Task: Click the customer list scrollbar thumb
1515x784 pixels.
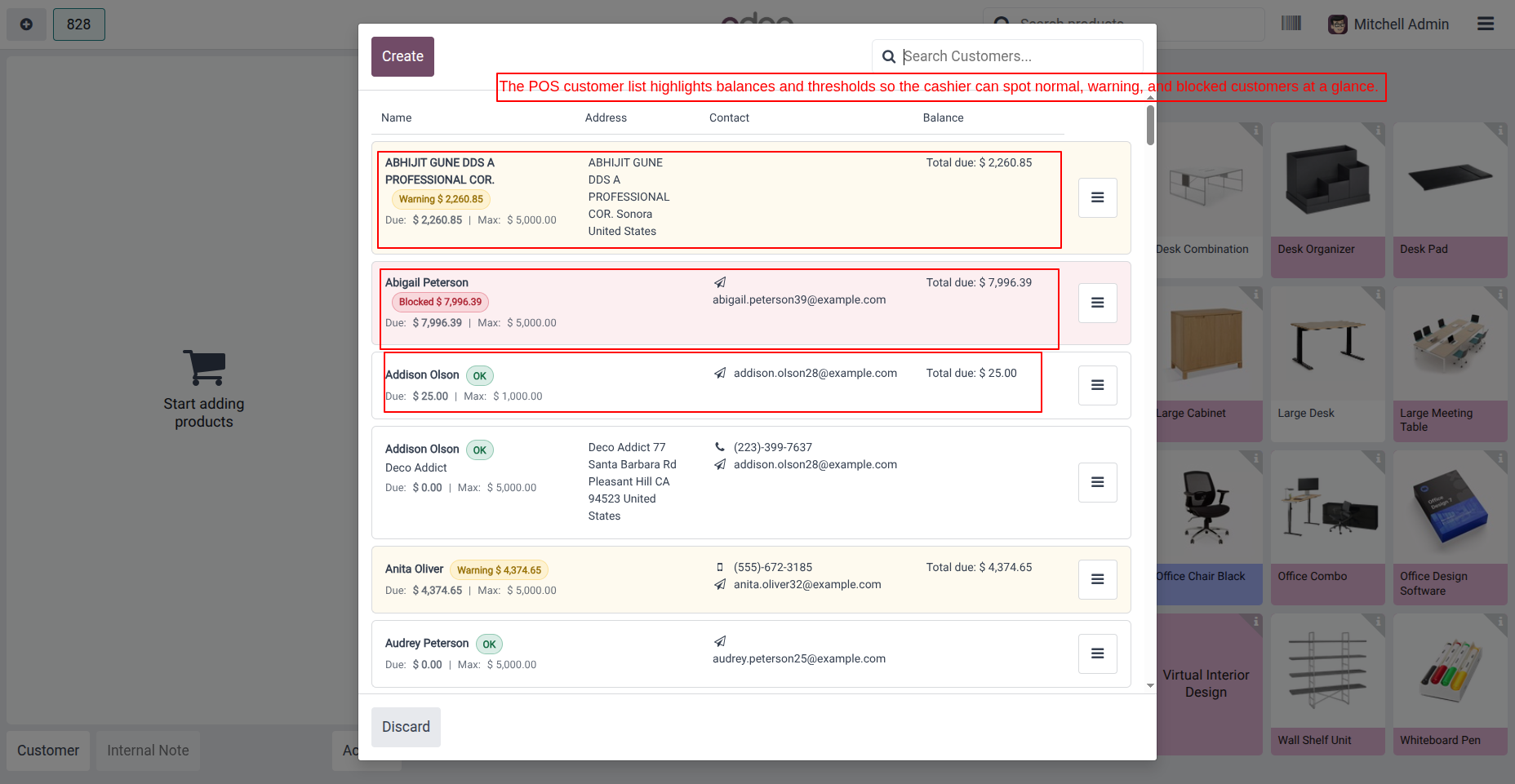Action: pyautogui.click(x=1150, y=125)
